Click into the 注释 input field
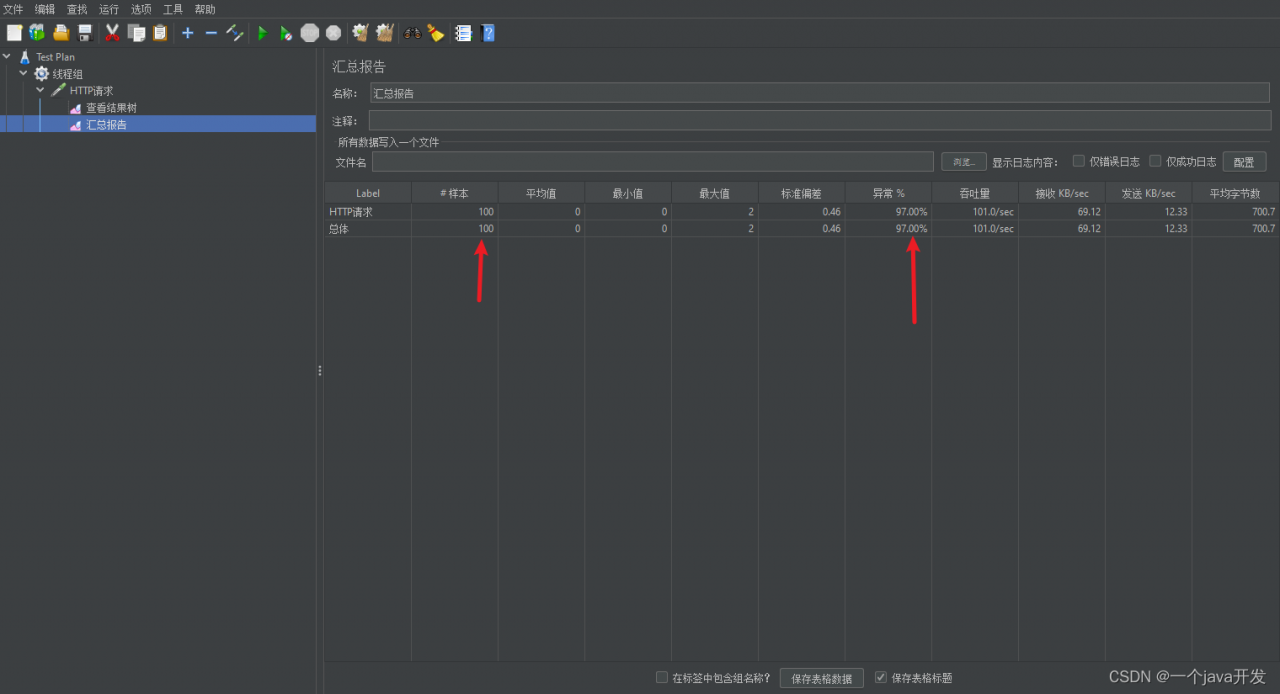Image resolution: width=1280 pixels, height=694 pixels. click(819, 121)
